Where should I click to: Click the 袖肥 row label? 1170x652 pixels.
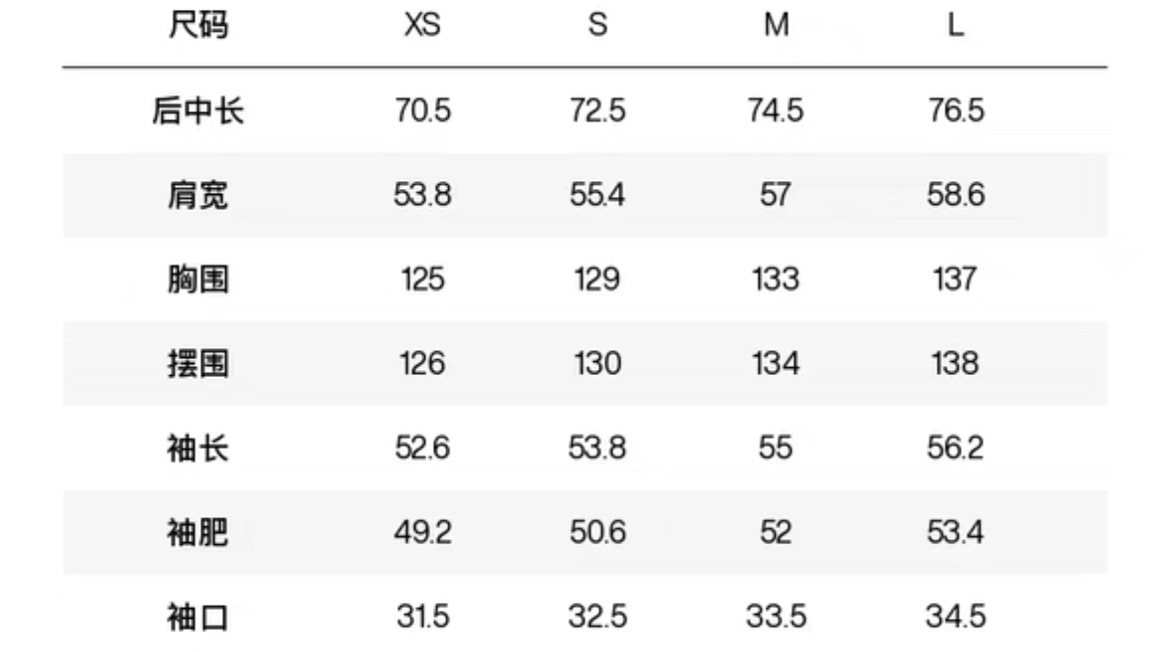click(x=198, y=532)
